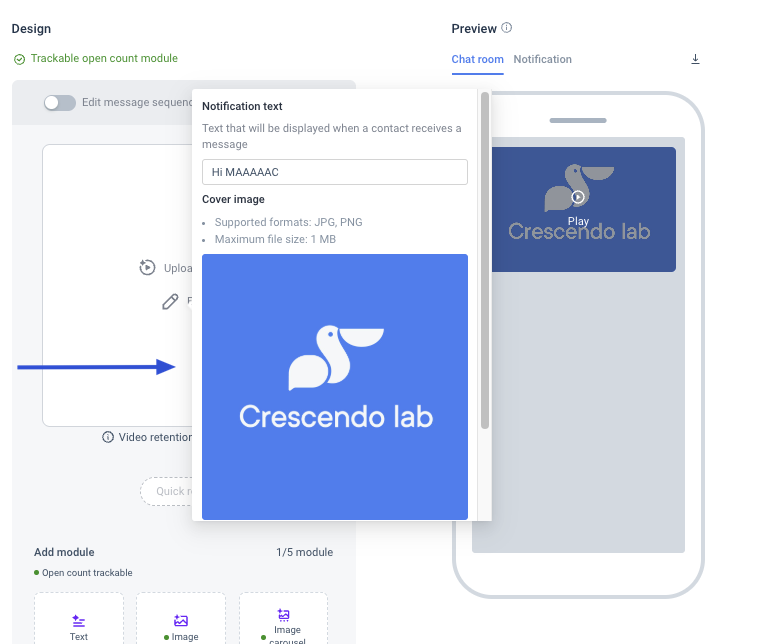This screenshot has width=782, height=644.
Task: Download the preview using the download icon
Action: click(x=695, y=59)
